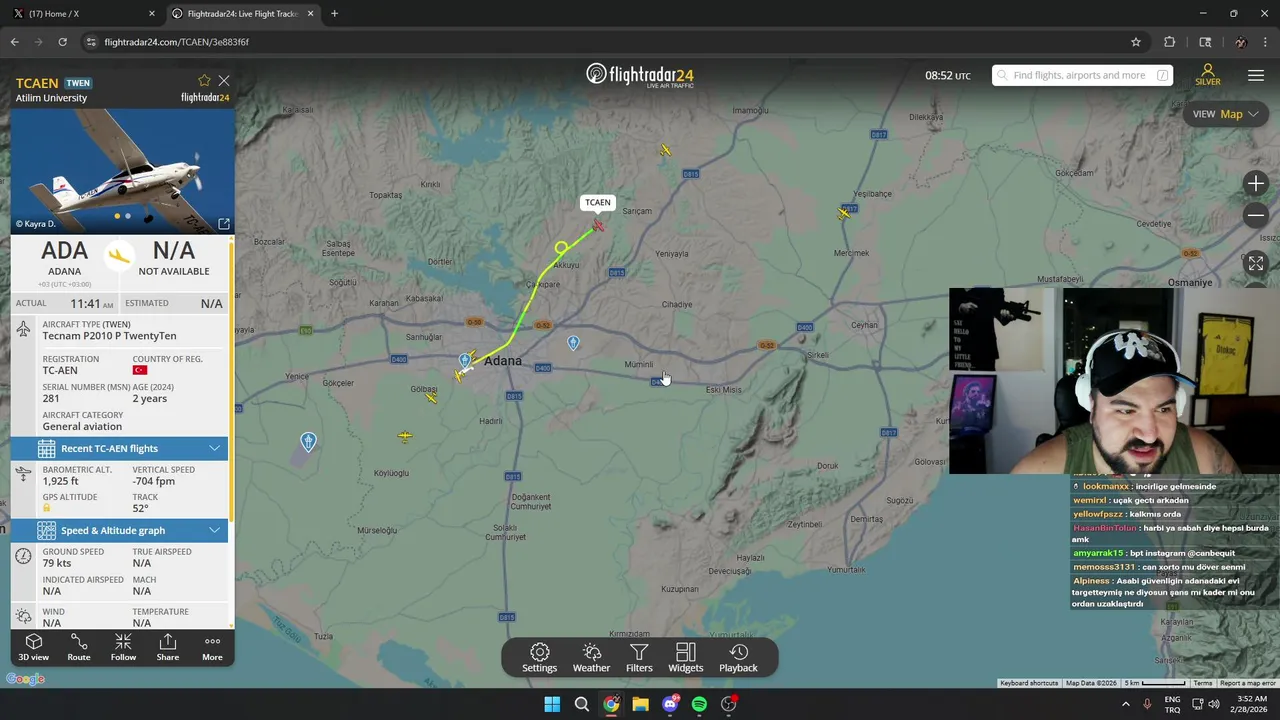Viewport: 1280px width, 720px height.
Task: Open map Settings in bottom toolbar
Action: coord(539,658)
